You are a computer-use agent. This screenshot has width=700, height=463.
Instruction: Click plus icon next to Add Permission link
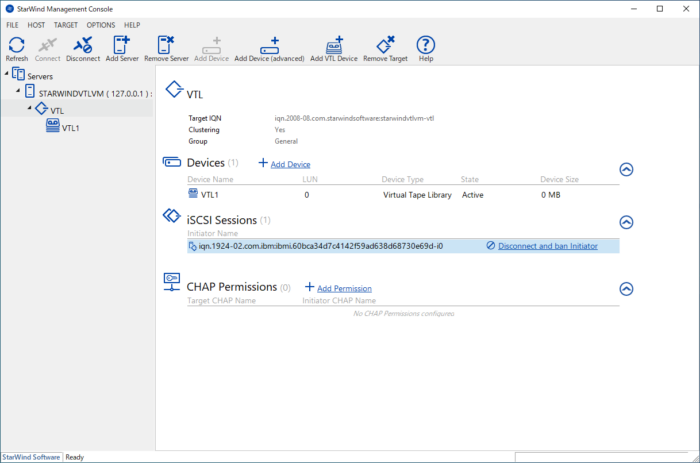[309, 287]
